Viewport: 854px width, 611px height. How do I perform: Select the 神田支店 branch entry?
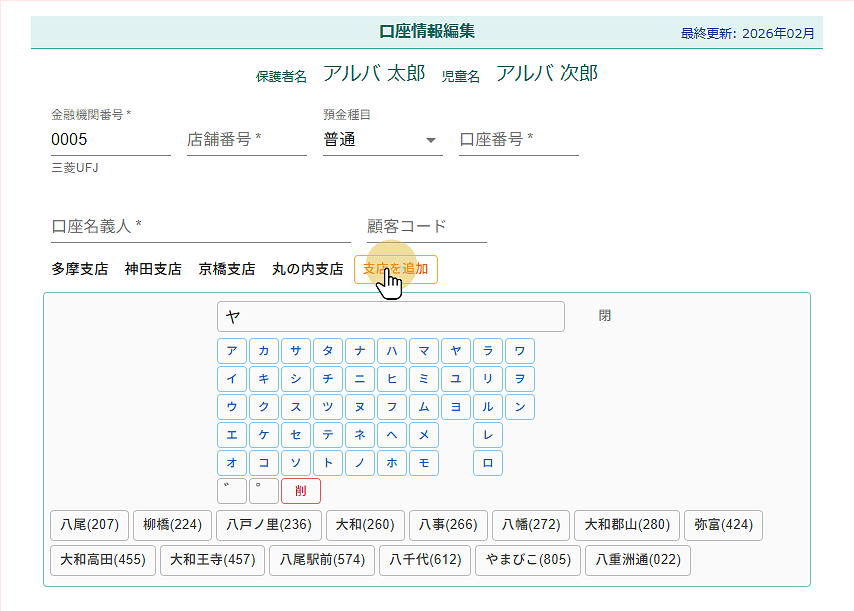tap(153, 269)
